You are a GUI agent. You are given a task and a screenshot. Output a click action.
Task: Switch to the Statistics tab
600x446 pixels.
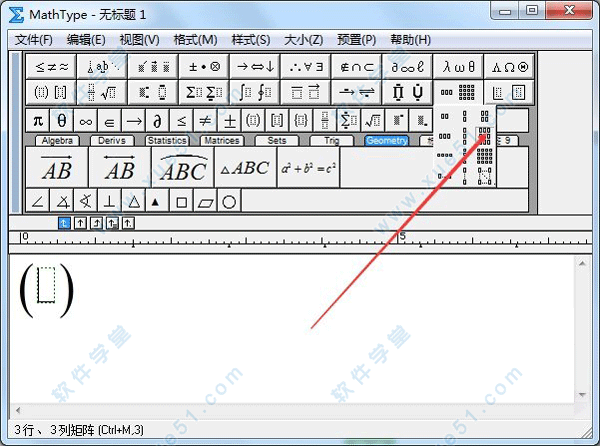(x=167, y=141)
